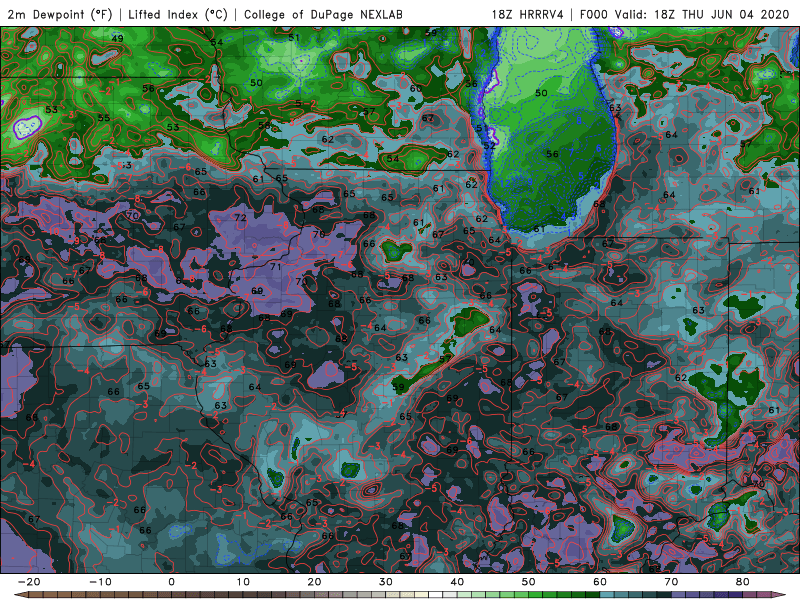Click the 40 label on the color scale
800x600 pixels.
click(x=457, y=582)
